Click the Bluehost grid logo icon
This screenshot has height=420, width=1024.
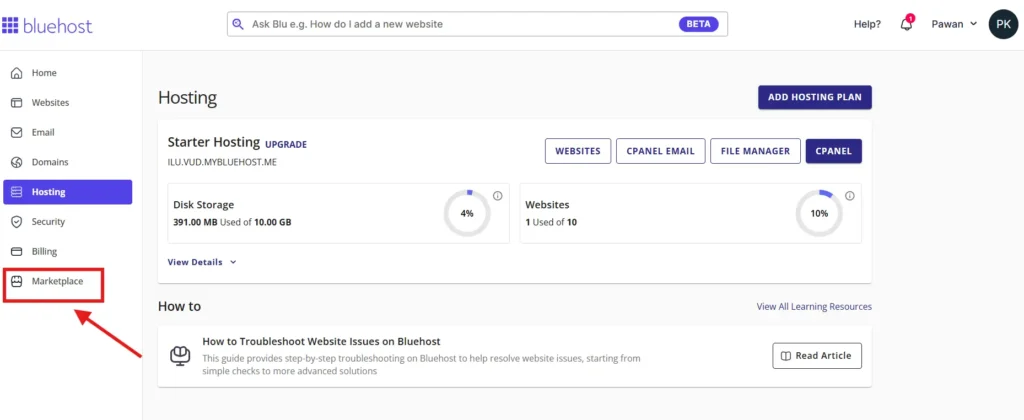click(x=9, y=25)
